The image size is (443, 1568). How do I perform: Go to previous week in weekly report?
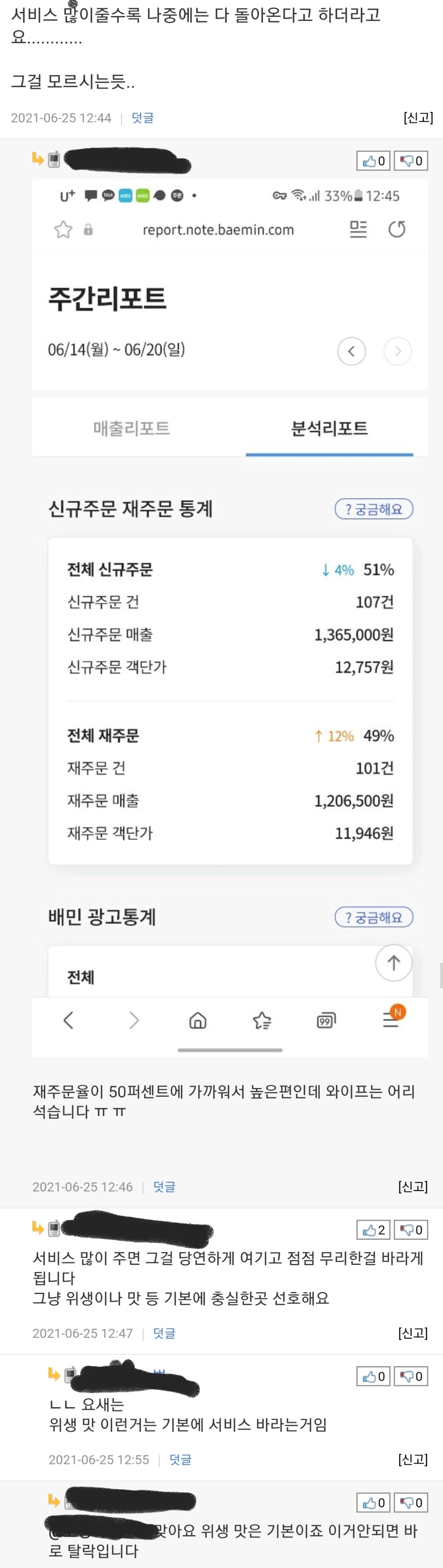tap(352, 351)
